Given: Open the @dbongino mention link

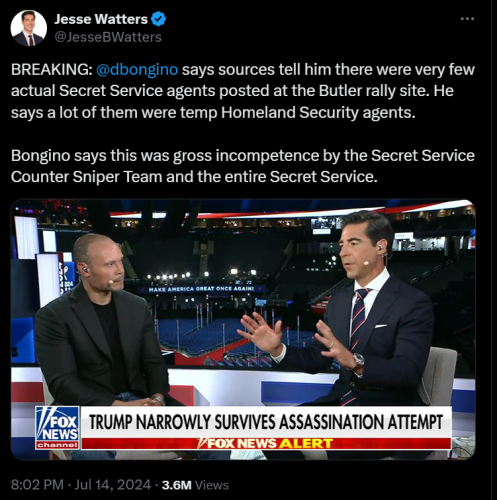Looking at the screenshot, I should [x=137, y=70].
